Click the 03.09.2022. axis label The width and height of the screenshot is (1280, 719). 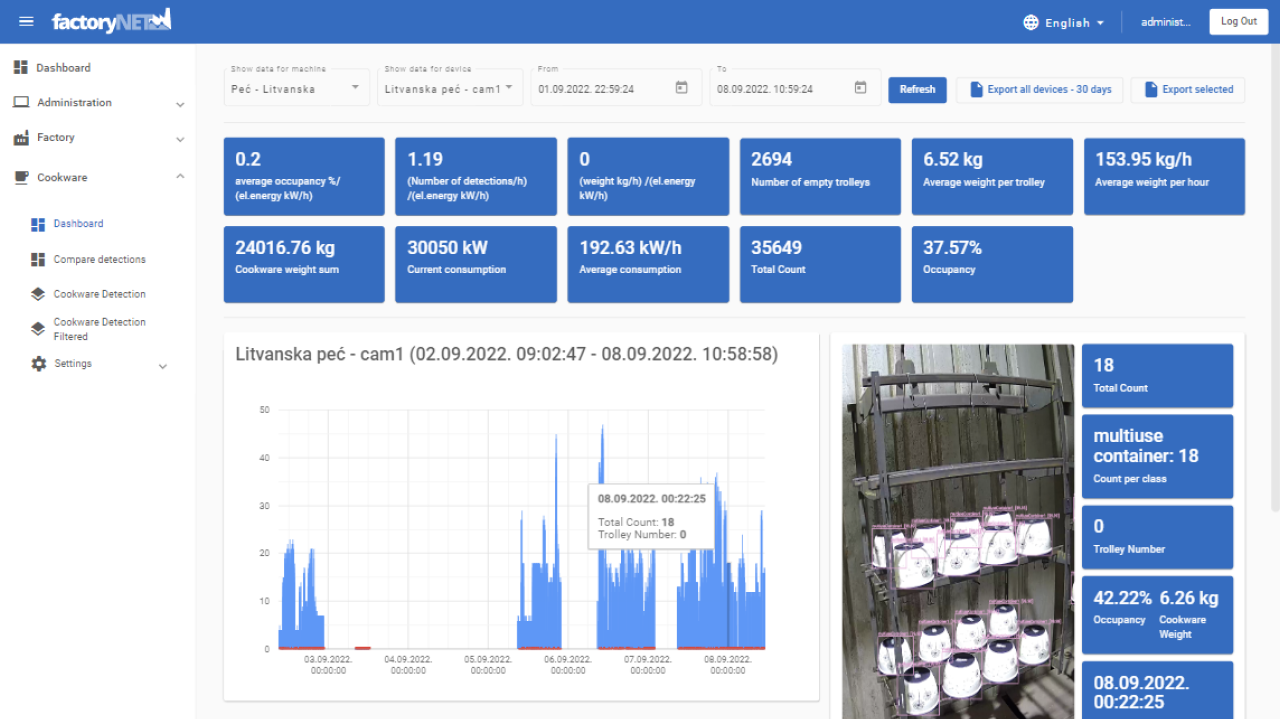(x=328, y=664)
